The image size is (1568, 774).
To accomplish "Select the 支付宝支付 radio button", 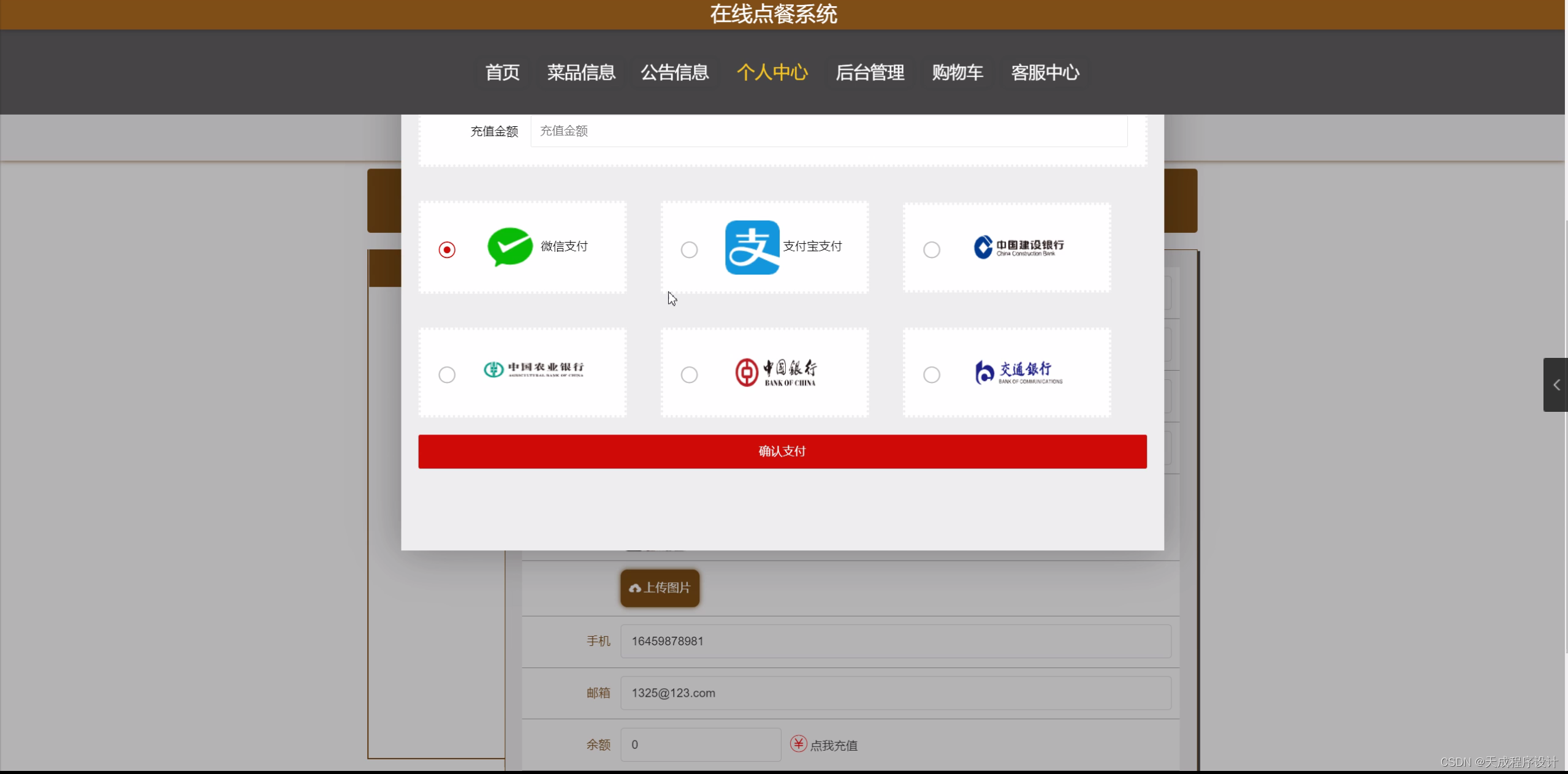I will click(689, 250).
